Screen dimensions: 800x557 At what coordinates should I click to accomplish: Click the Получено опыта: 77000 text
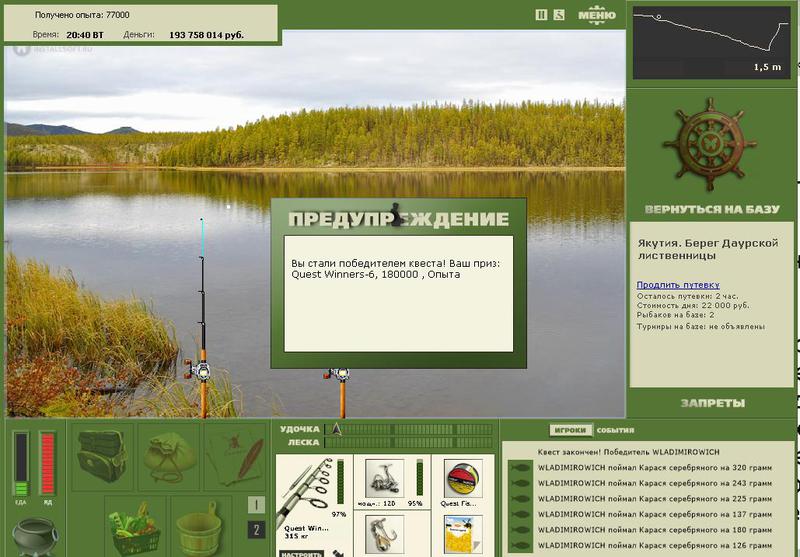(82, 15)
